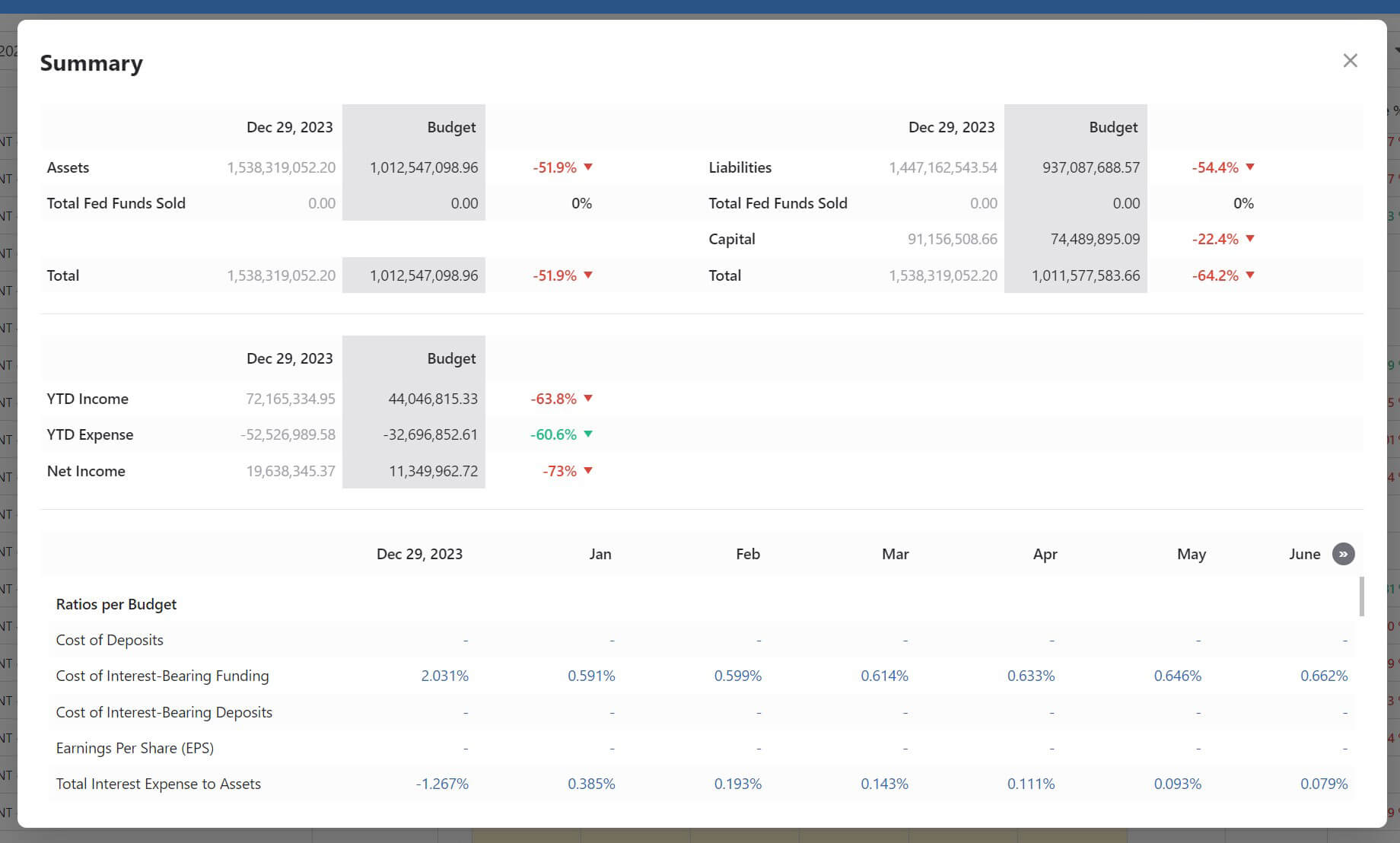This screenshot has height=843, width=1400.
Task: Click the red arrow beside Net Income -73%
Action: pyautogui.click(x=588, y=471)
